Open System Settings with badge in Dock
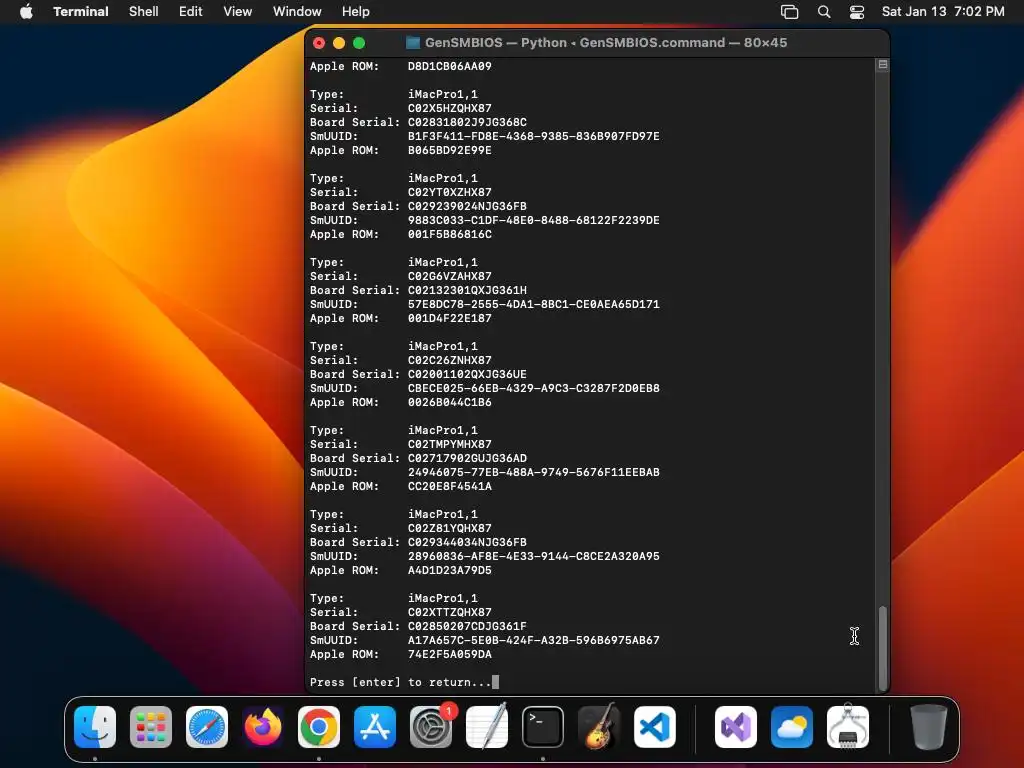This screenshot has height=768, width=1024. click(x=431, y=727)
